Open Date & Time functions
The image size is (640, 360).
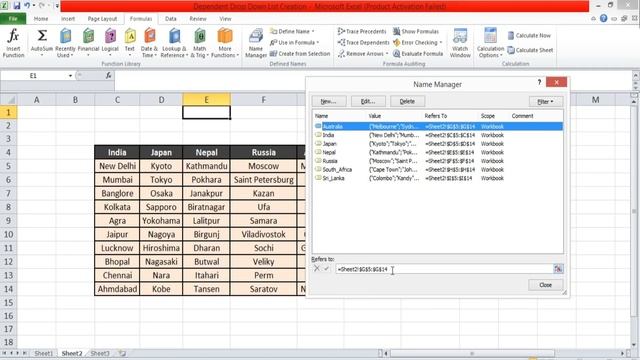pos(149,43)
